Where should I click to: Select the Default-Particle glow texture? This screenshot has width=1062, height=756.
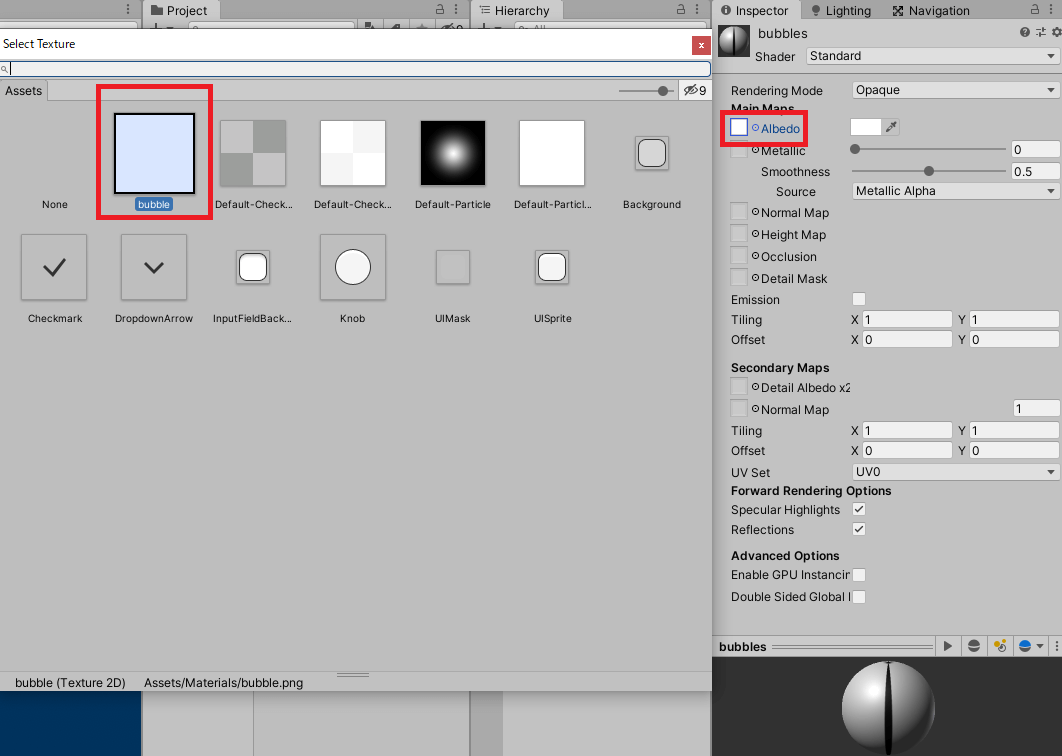click(x=452, y=153)
